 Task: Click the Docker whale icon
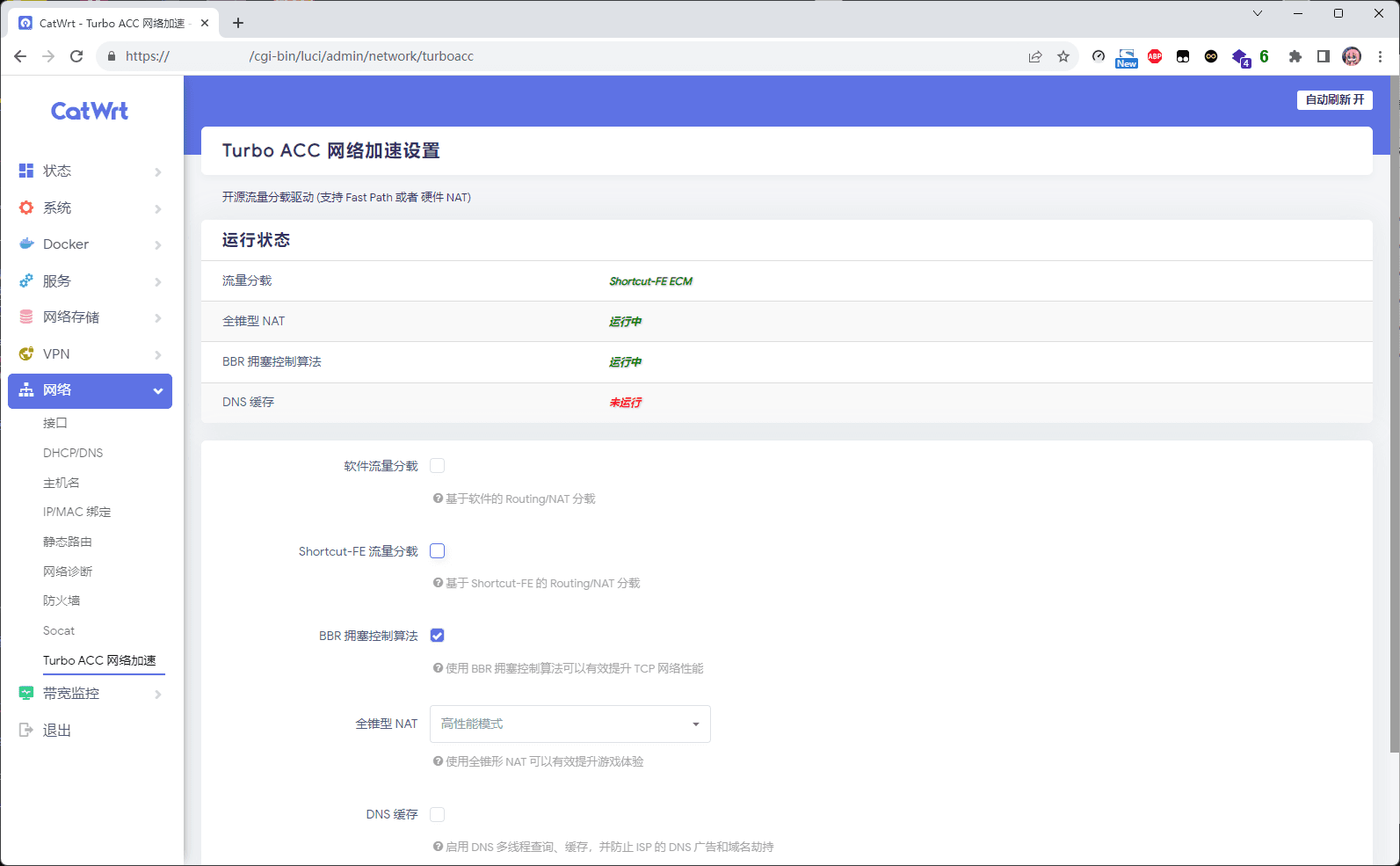pyautogui.click(x=26, y=244)
